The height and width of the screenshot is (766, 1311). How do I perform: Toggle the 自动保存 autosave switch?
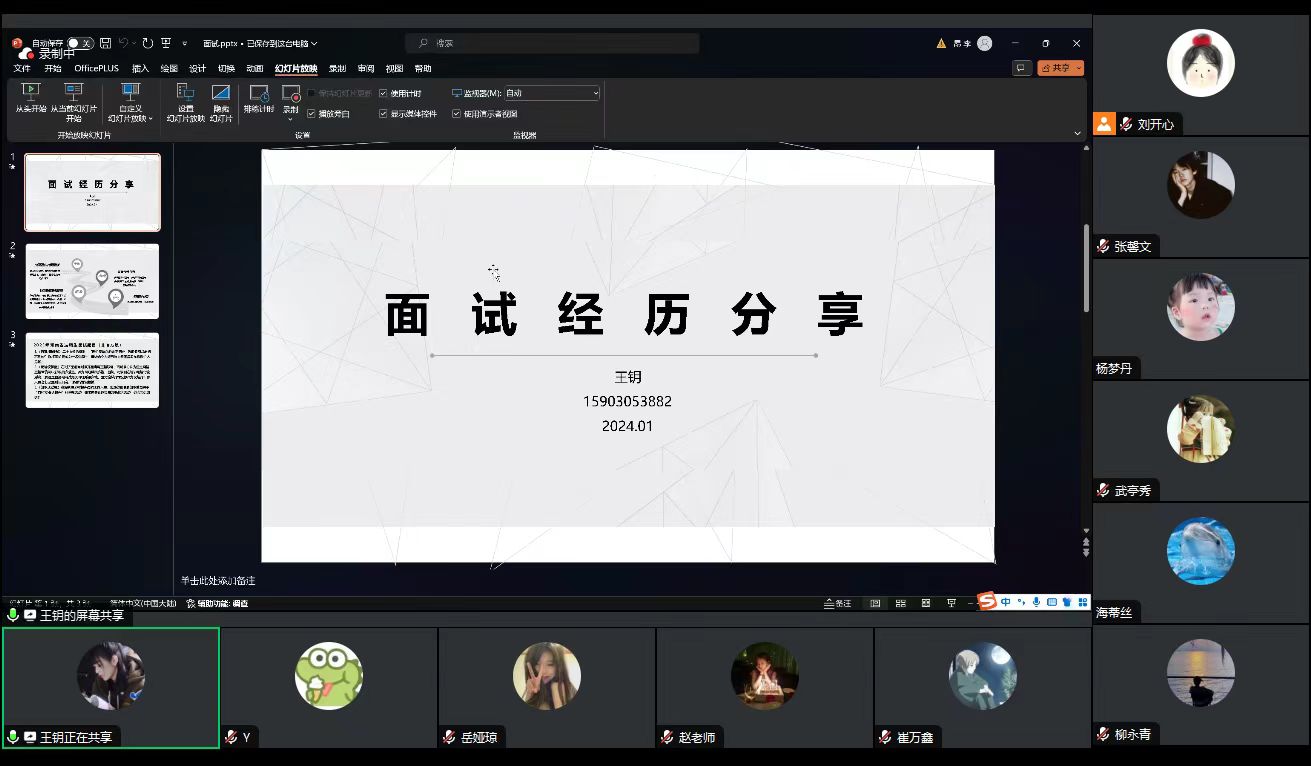[x=79, y=43]
